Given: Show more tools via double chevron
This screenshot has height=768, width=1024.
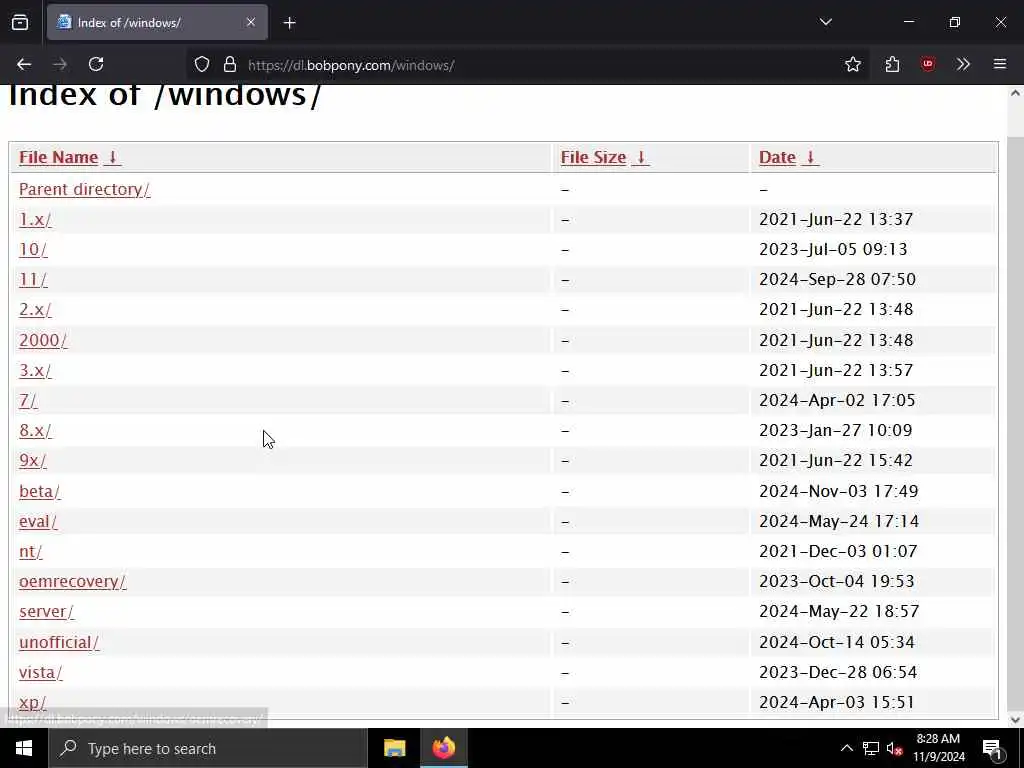Looking at the screenshot, I should point(963,64).
